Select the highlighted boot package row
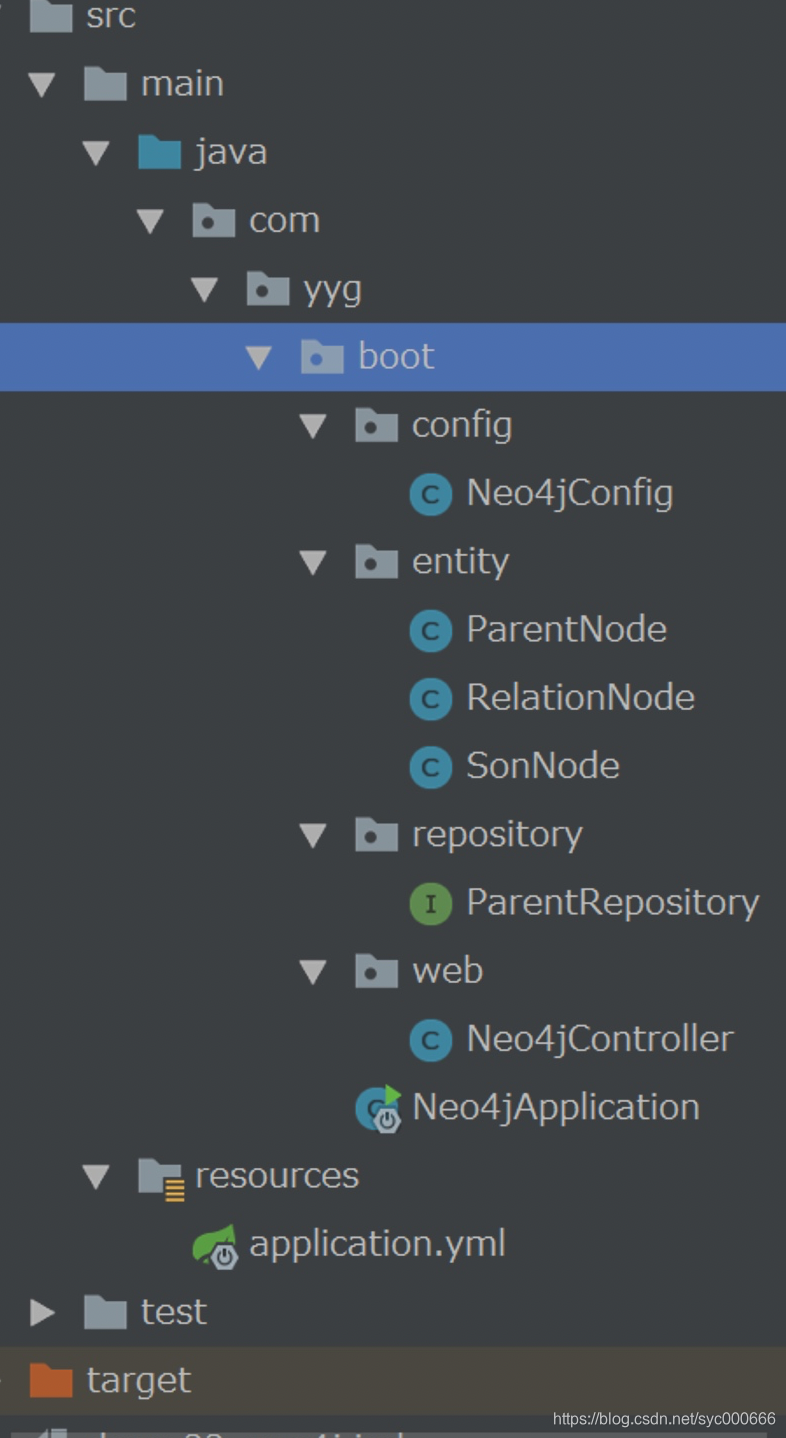Viewport: 786px width, 1438px height. (396, 356)
